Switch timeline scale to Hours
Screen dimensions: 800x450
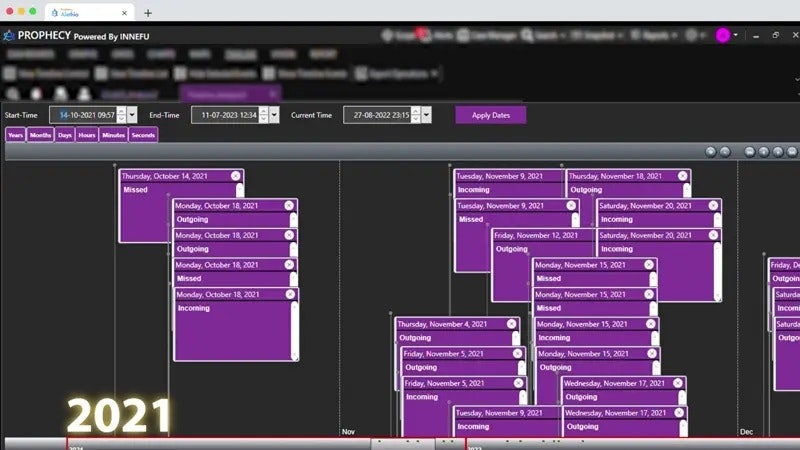tap(87, 135)
